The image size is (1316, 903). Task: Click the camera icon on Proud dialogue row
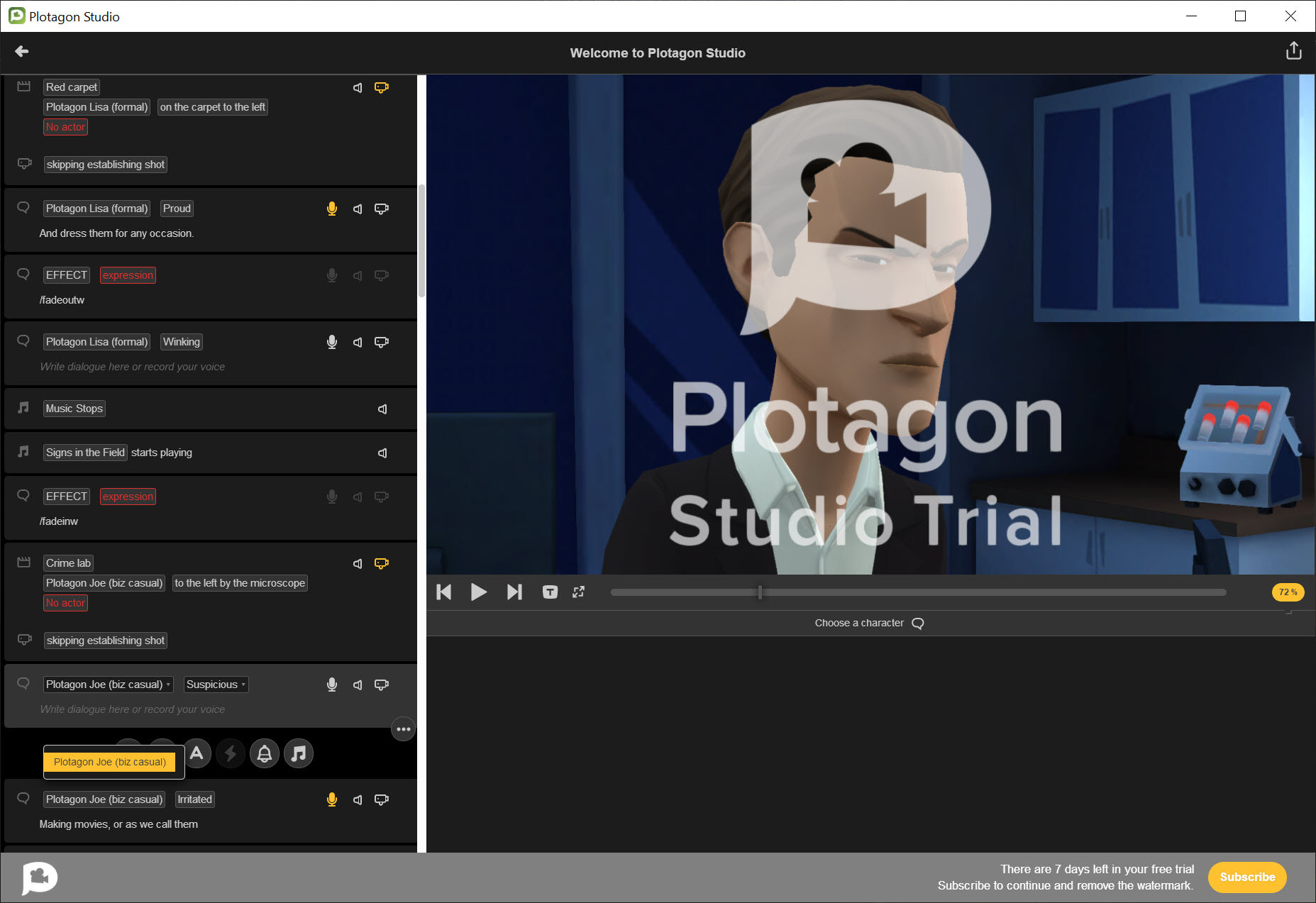pyautogui.click(x=382, y=209)
